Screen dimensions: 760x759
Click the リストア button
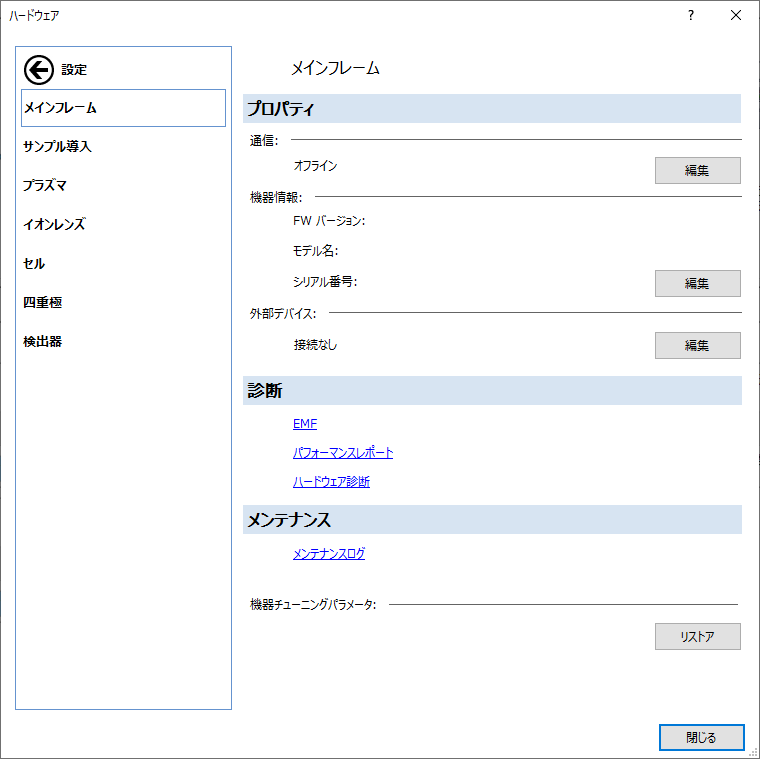coord(697,636)
